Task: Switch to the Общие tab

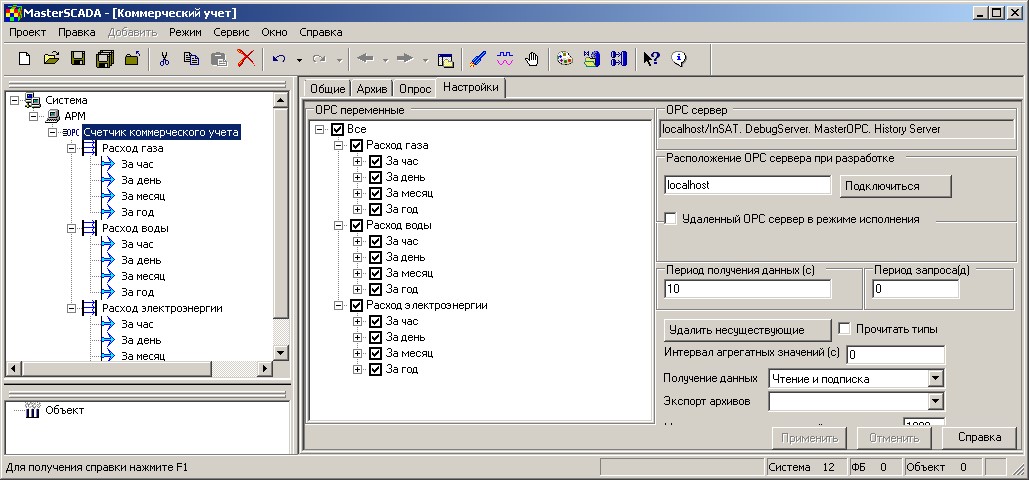Action: click(x=327, y=89)
